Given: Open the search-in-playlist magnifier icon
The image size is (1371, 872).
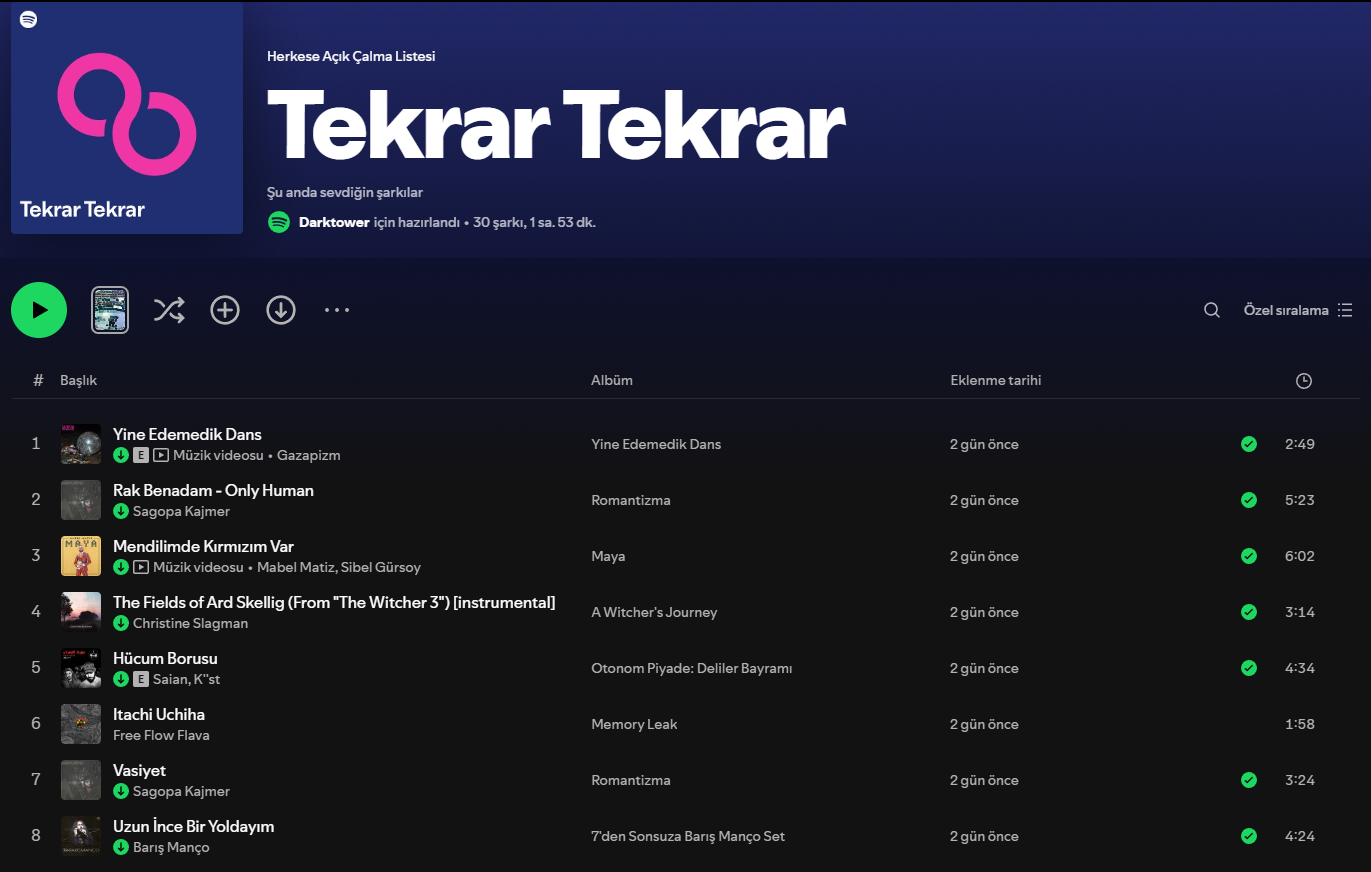Looking at the screenshot, I should [1211, 310].
